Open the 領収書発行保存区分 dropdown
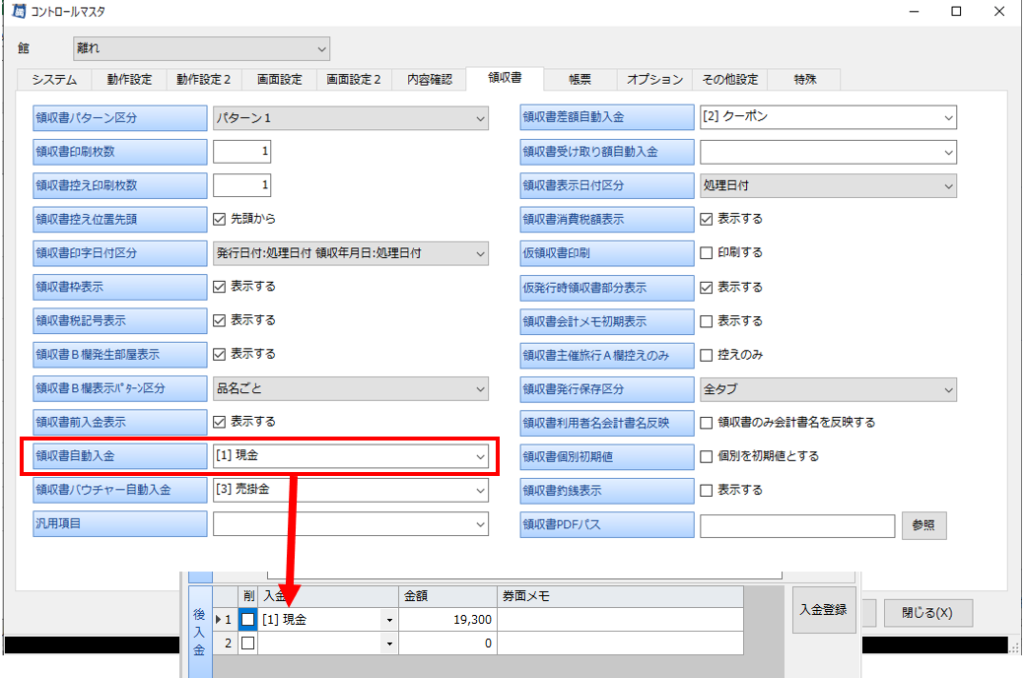Viewport: 1024px width, 678px height. pos(828,389)
